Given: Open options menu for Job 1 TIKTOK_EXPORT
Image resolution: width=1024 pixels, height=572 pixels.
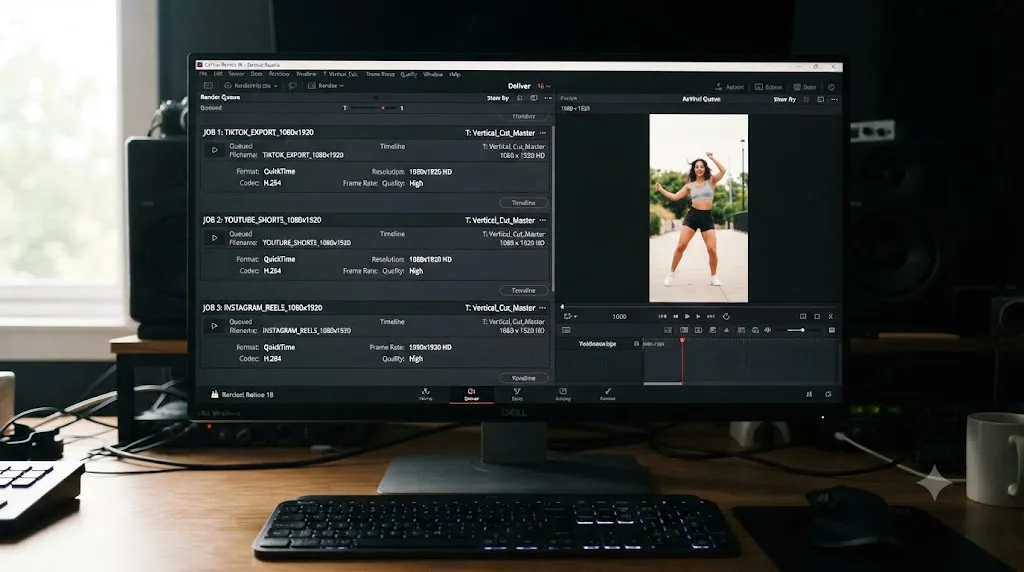Looking at the screenshot, I should tap(543, 133).
